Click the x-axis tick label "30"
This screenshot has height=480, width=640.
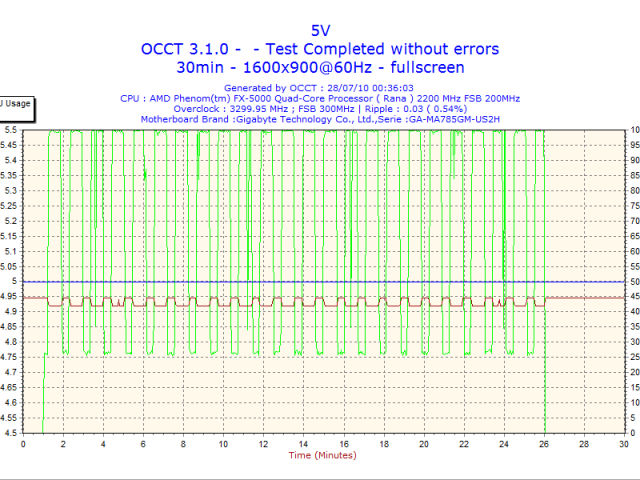point(624,444)
